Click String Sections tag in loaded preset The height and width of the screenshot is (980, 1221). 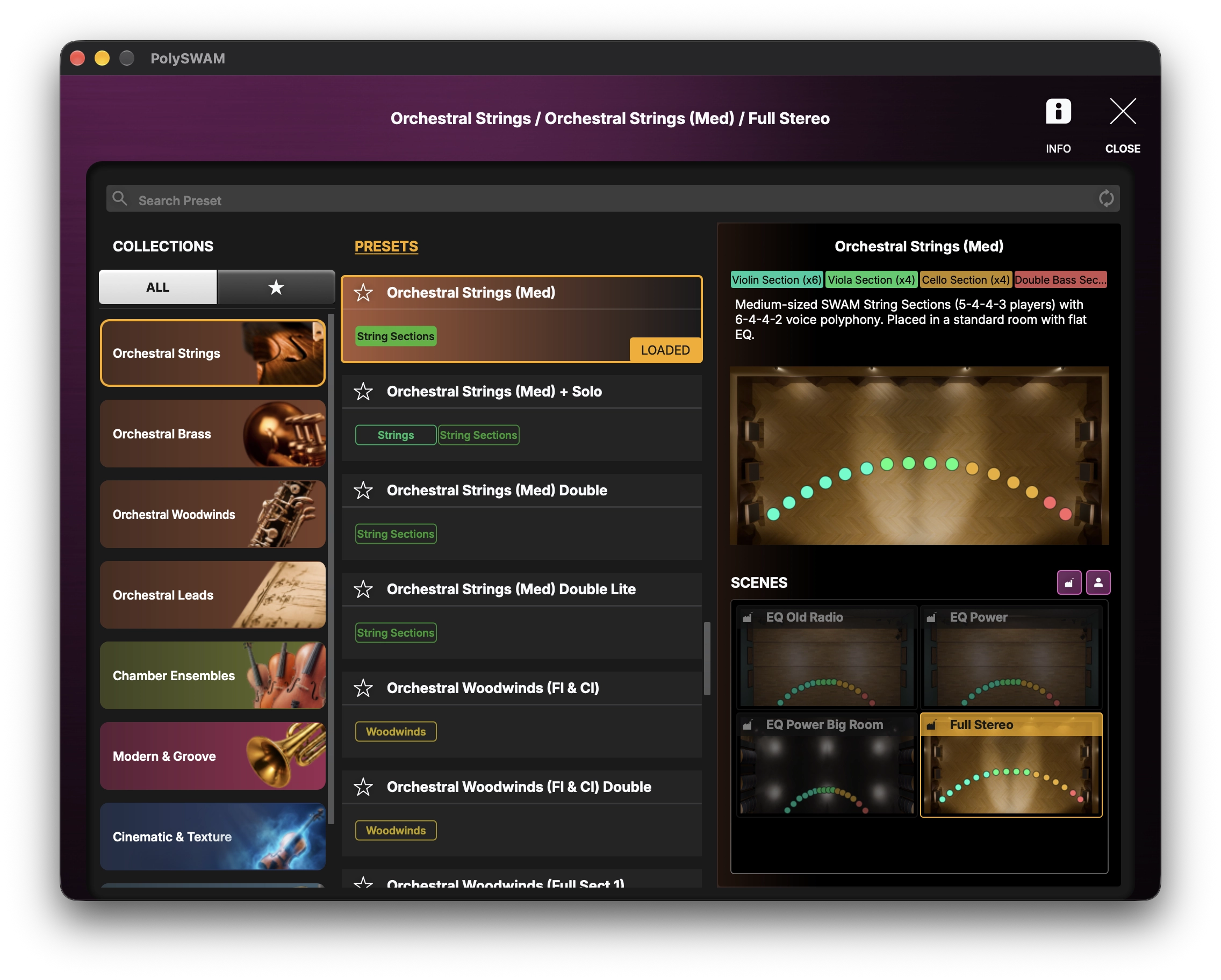tap(396, 336)
